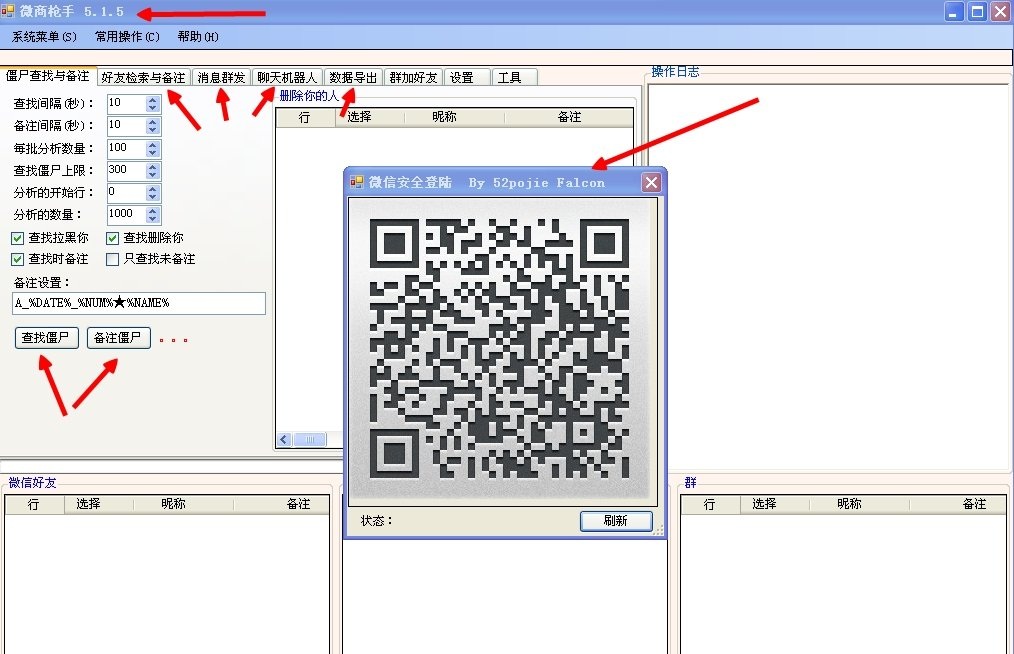Click the 每批分析数量 value field
The image size is (1014, 654).
click(x=127, y=148)
